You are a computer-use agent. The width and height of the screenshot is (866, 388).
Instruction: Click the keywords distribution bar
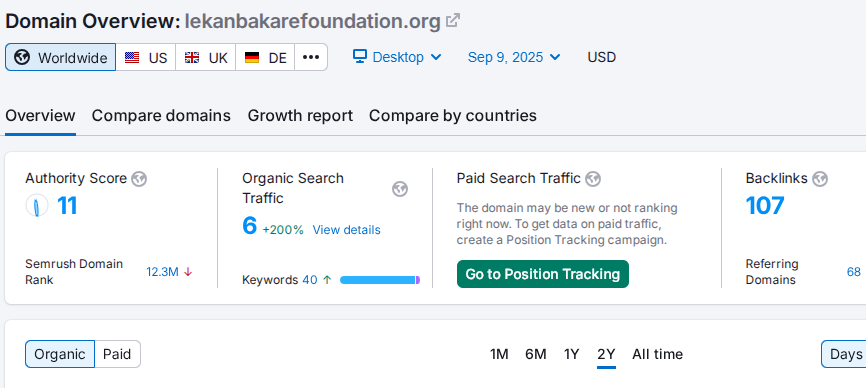(380, 280)
